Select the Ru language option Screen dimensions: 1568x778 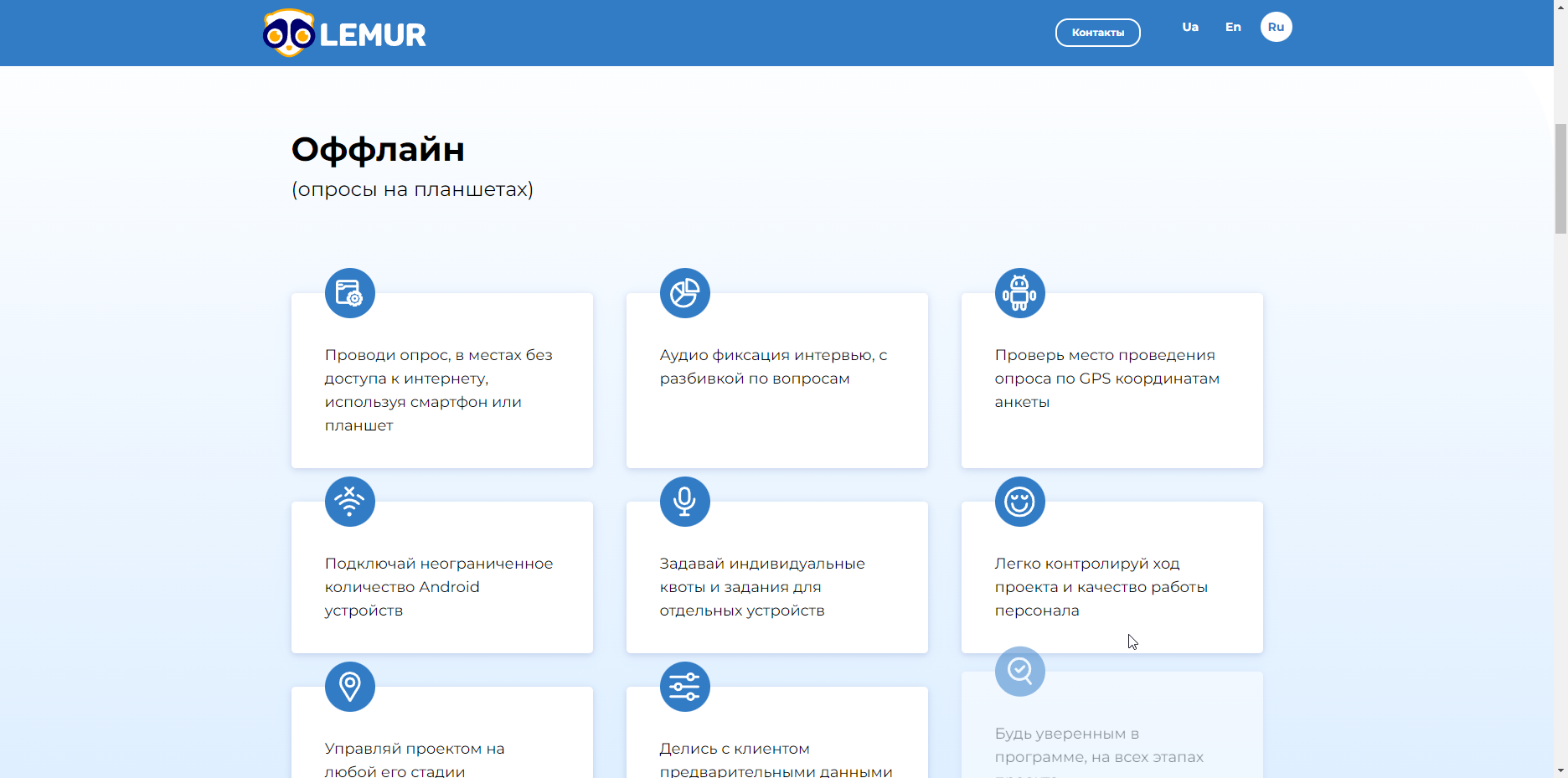(1276, 27)
